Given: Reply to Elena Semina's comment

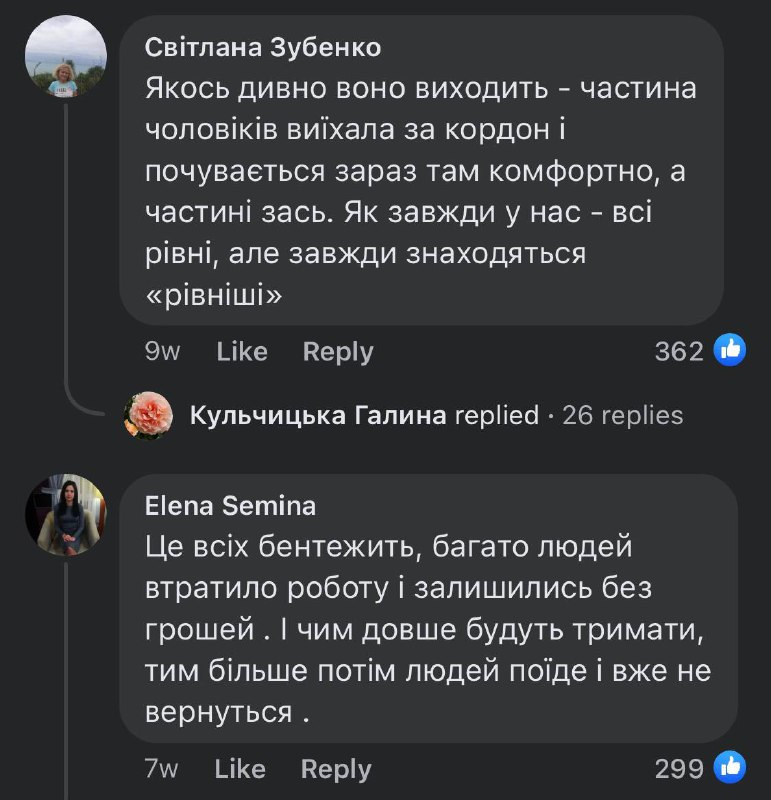Looking at the screenshot, I should pos(336,769).
